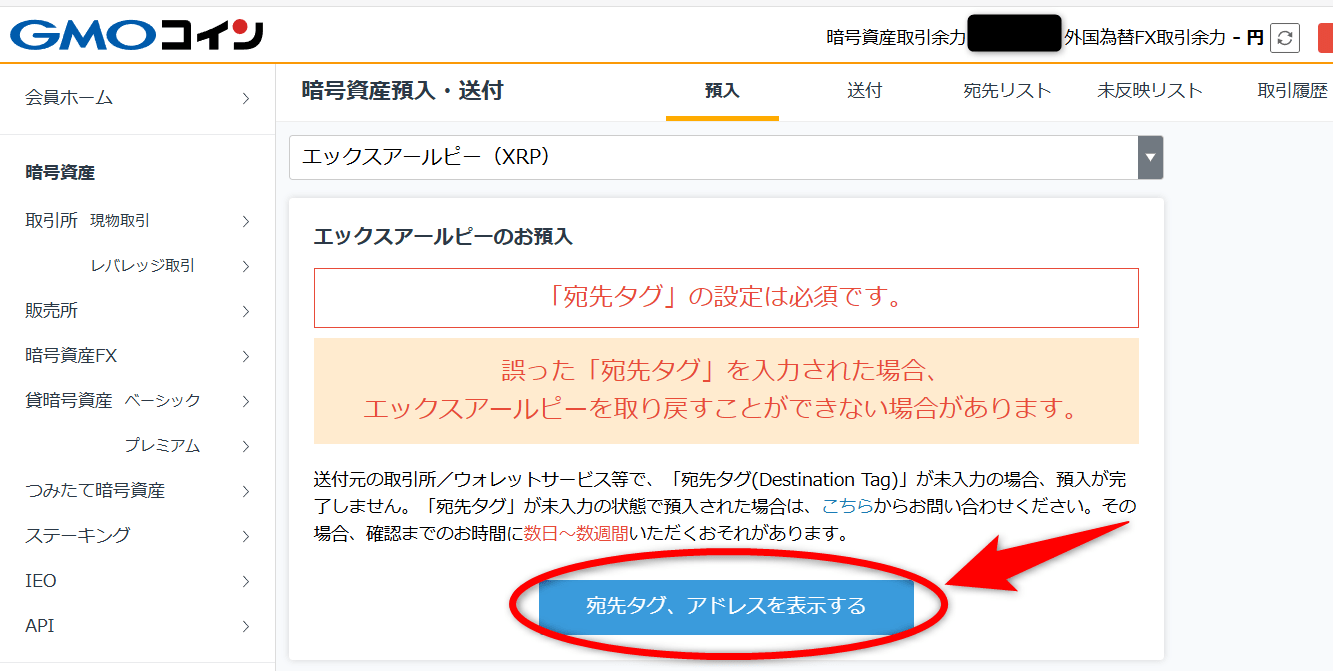The height and width of the screenshot is (671, 1333).
Task: Open the エックスアールピー（XRP） currency dropdown
Action: pyautogui.click(x=726, y=158)
